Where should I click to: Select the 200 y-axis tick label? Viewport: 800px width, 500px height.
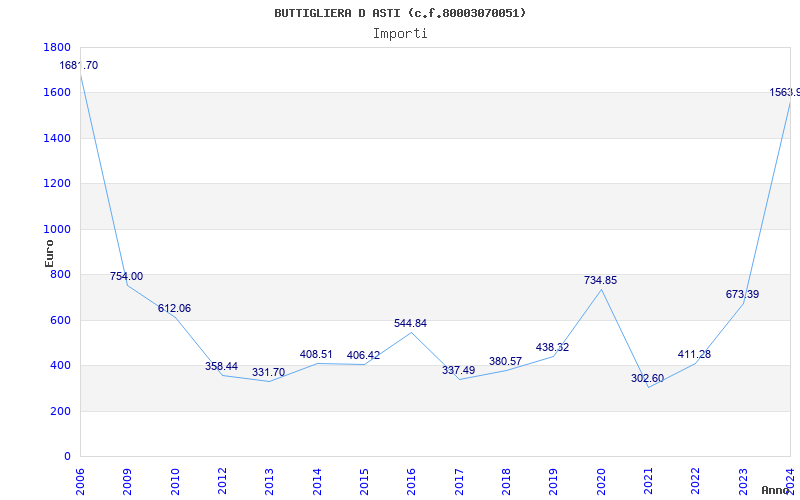(x=60, y=411)
